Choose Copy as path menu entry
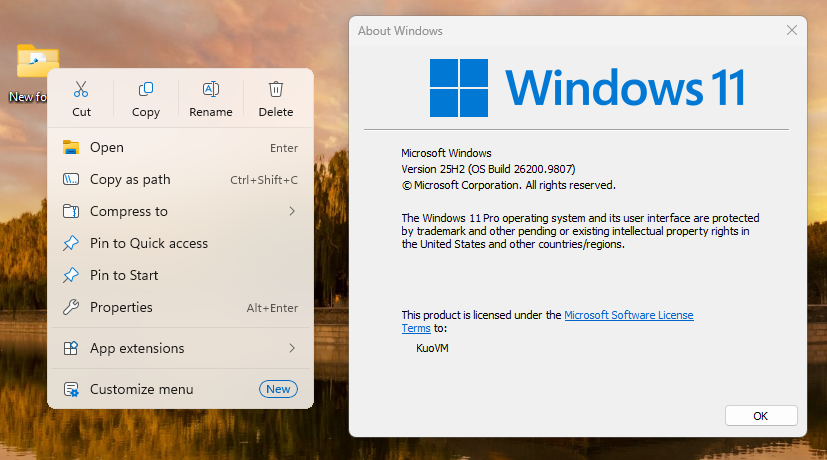 [x=180, y=179]
